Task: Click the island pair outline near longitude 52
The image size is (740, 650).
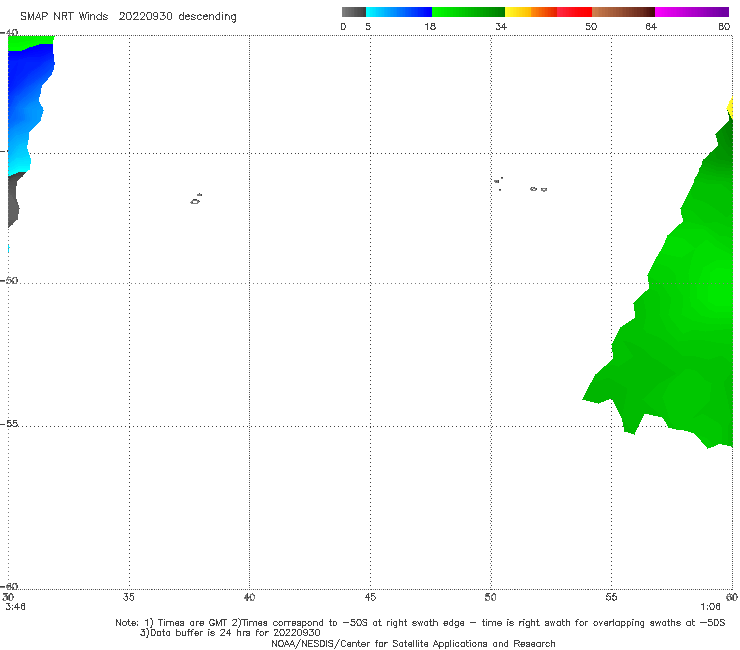Action: tap(538, 189)
